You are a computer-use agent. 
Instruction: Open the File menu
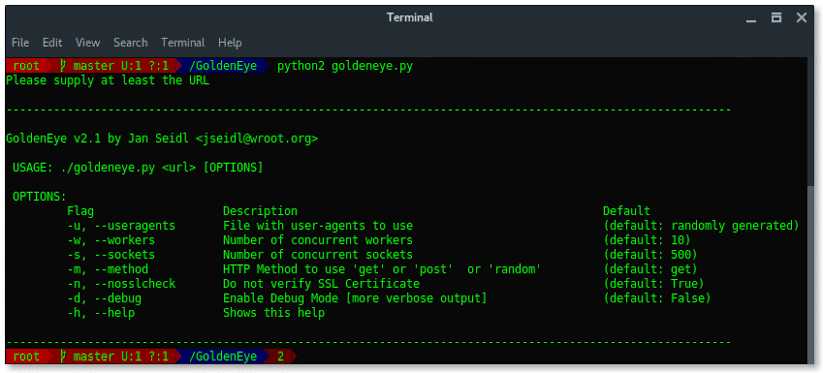[20, 42]
